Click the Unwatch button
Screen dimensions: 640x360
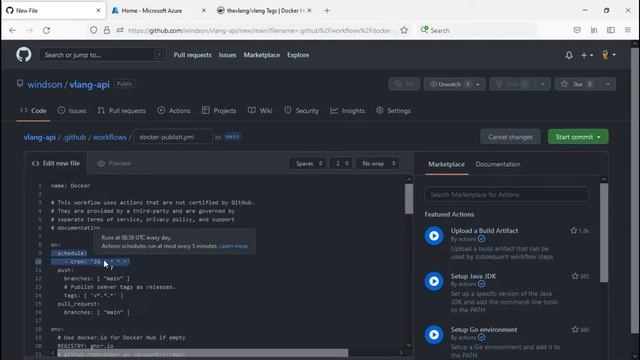point(449,84)
